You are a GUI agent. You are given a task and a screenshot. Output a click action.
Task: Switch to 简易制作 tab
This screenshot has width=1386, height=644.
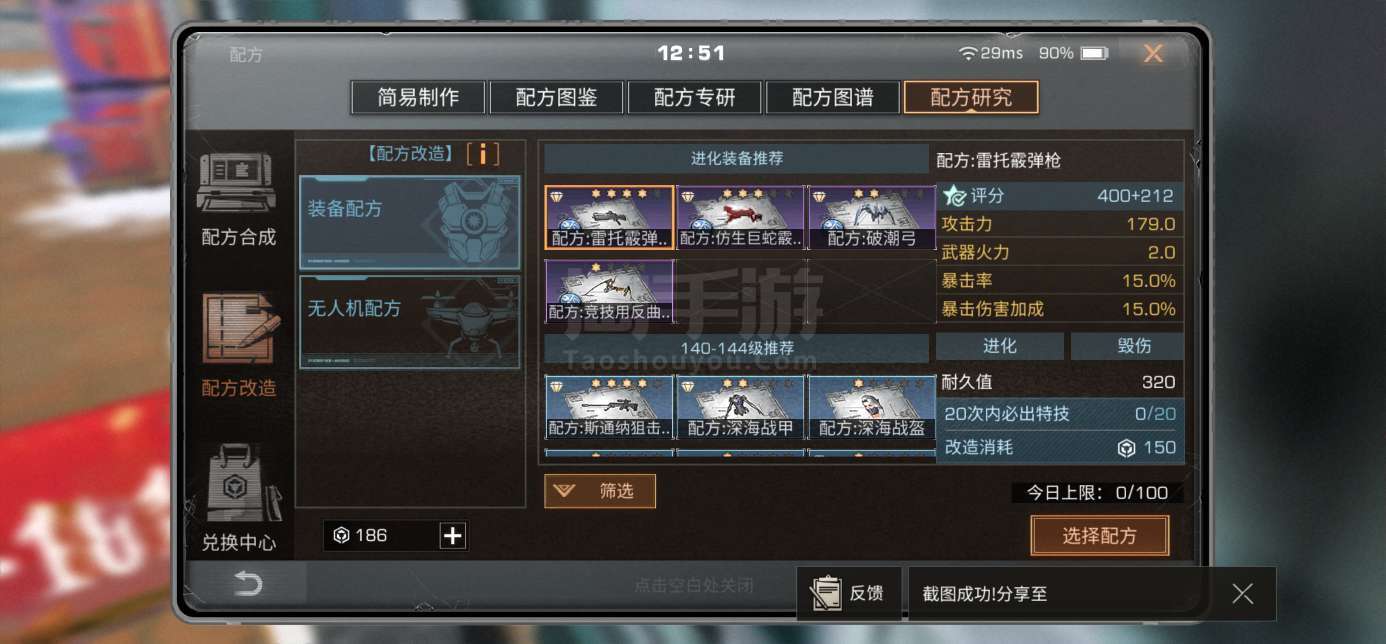[x=418, y=98]
